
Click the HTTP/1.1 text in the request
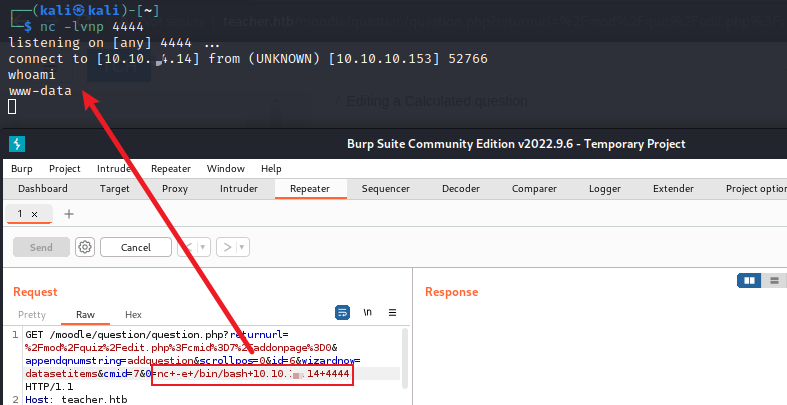[x=49, y=386]
